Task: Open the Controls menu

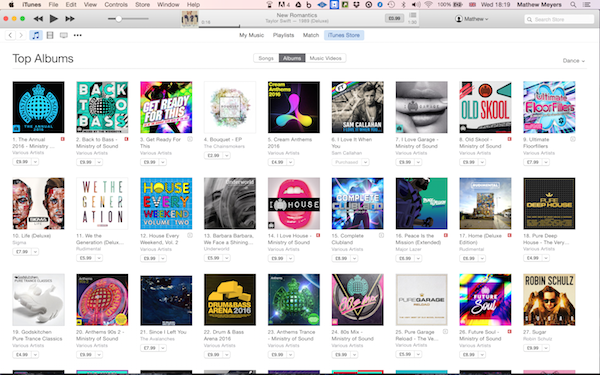Action: click(x=116, y=5)
